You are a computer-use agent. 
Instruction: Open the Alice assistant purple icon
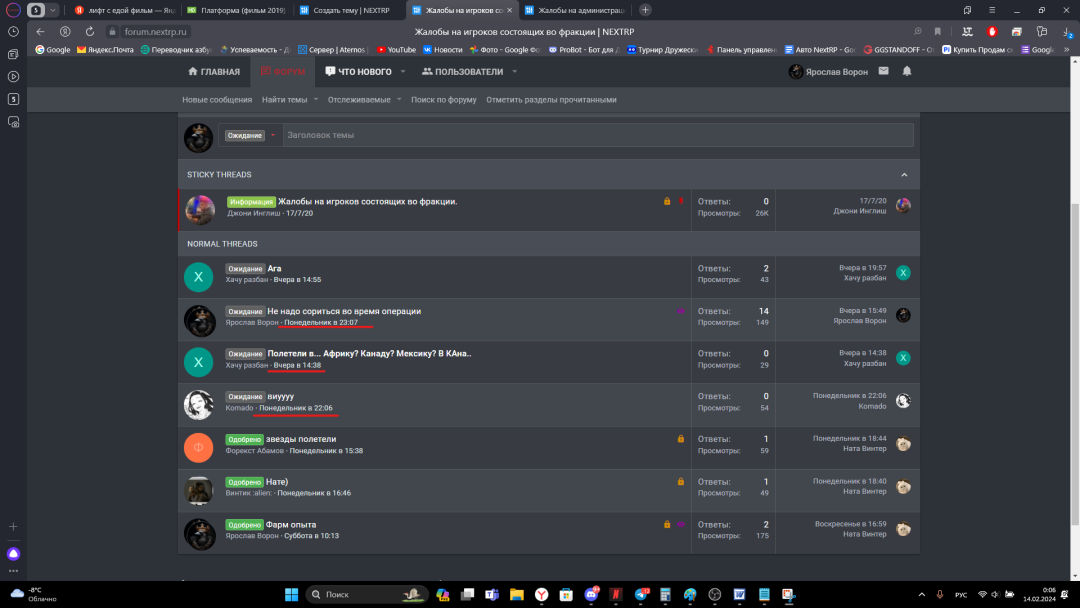pyautogui.click(x=13, y=554)
